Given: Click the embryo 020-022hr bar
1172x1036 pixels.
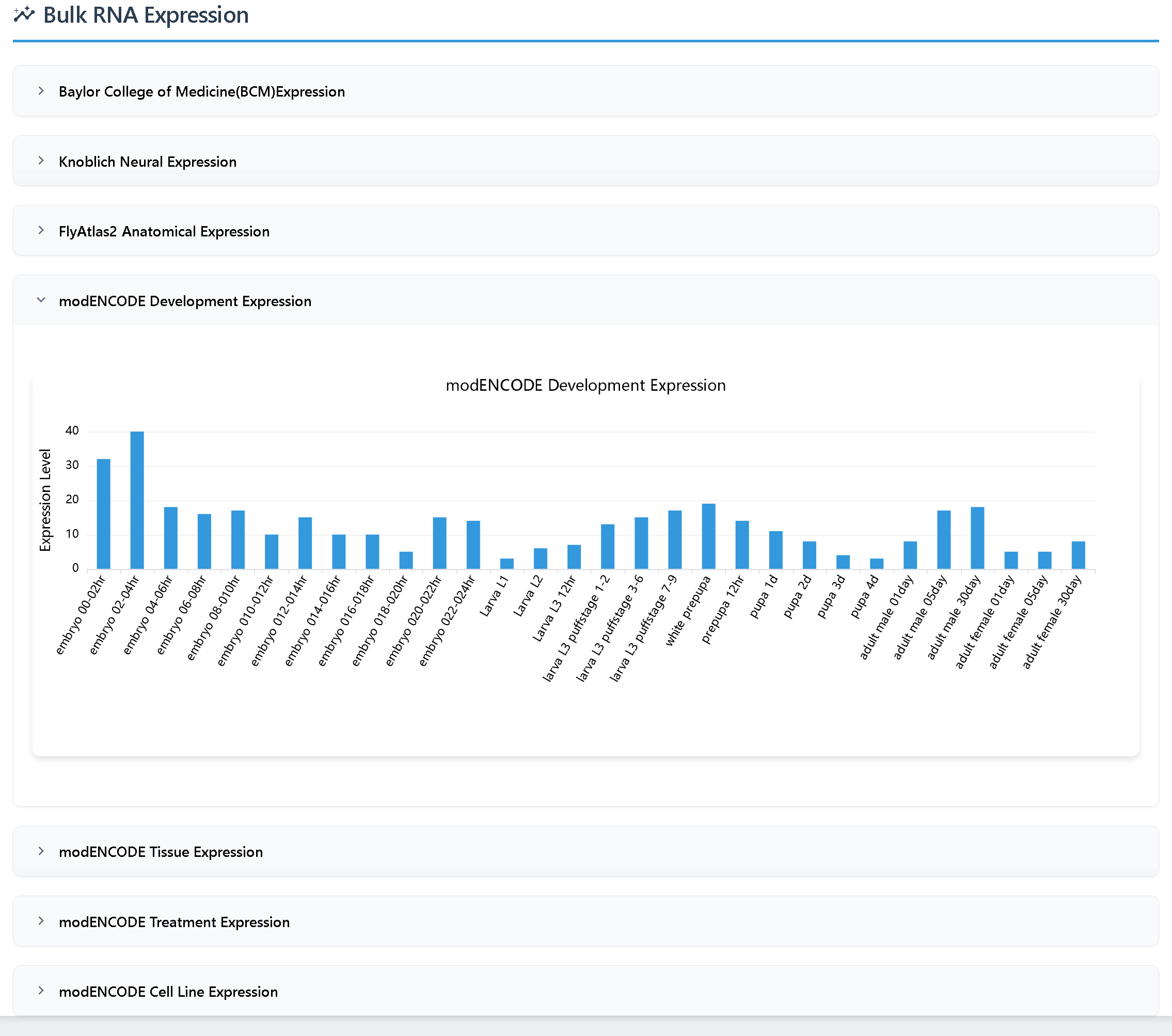Looking at the screenshot, I should pos(440,543).
